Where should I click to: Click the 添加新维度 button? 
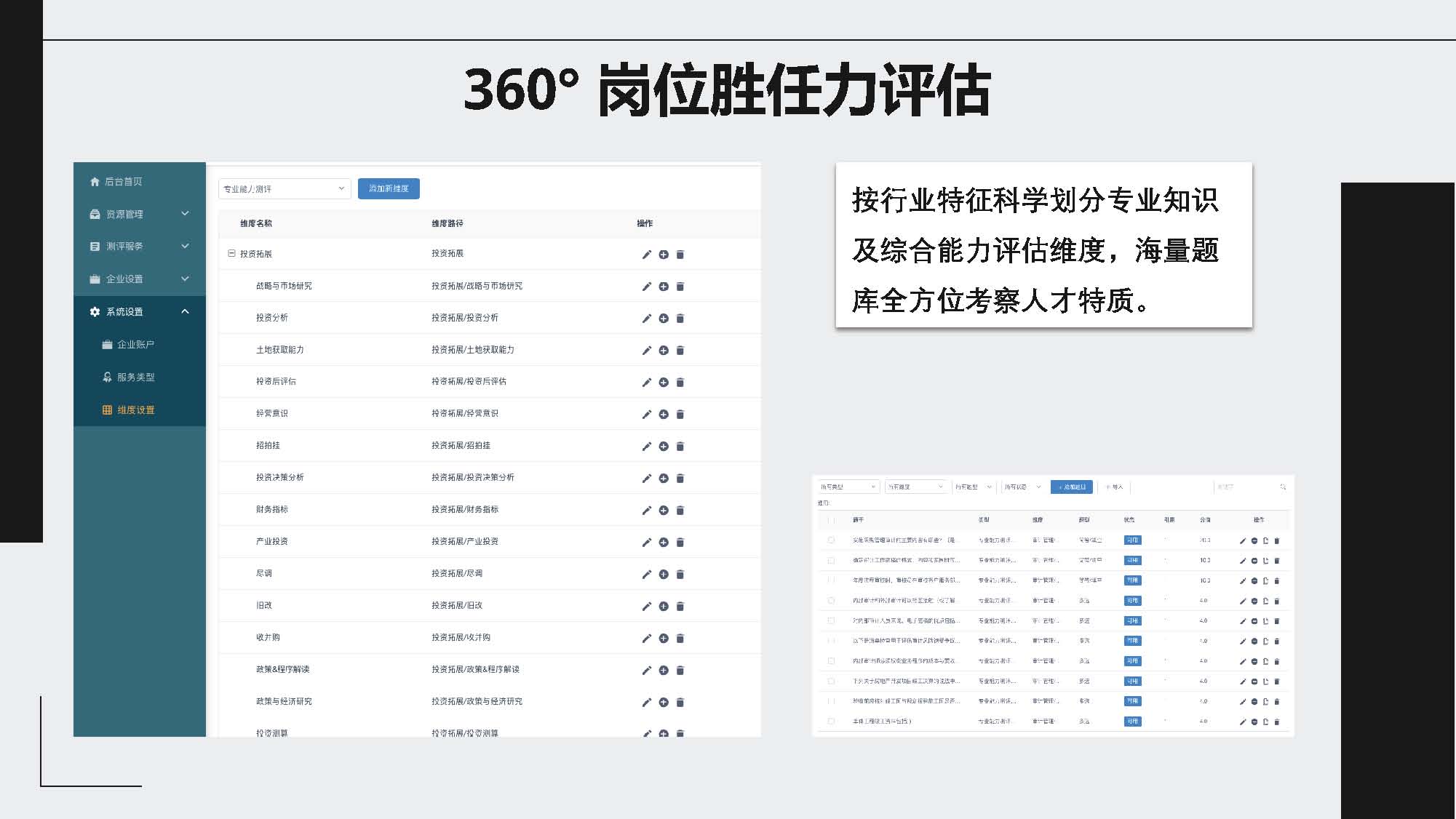point(389,188)
